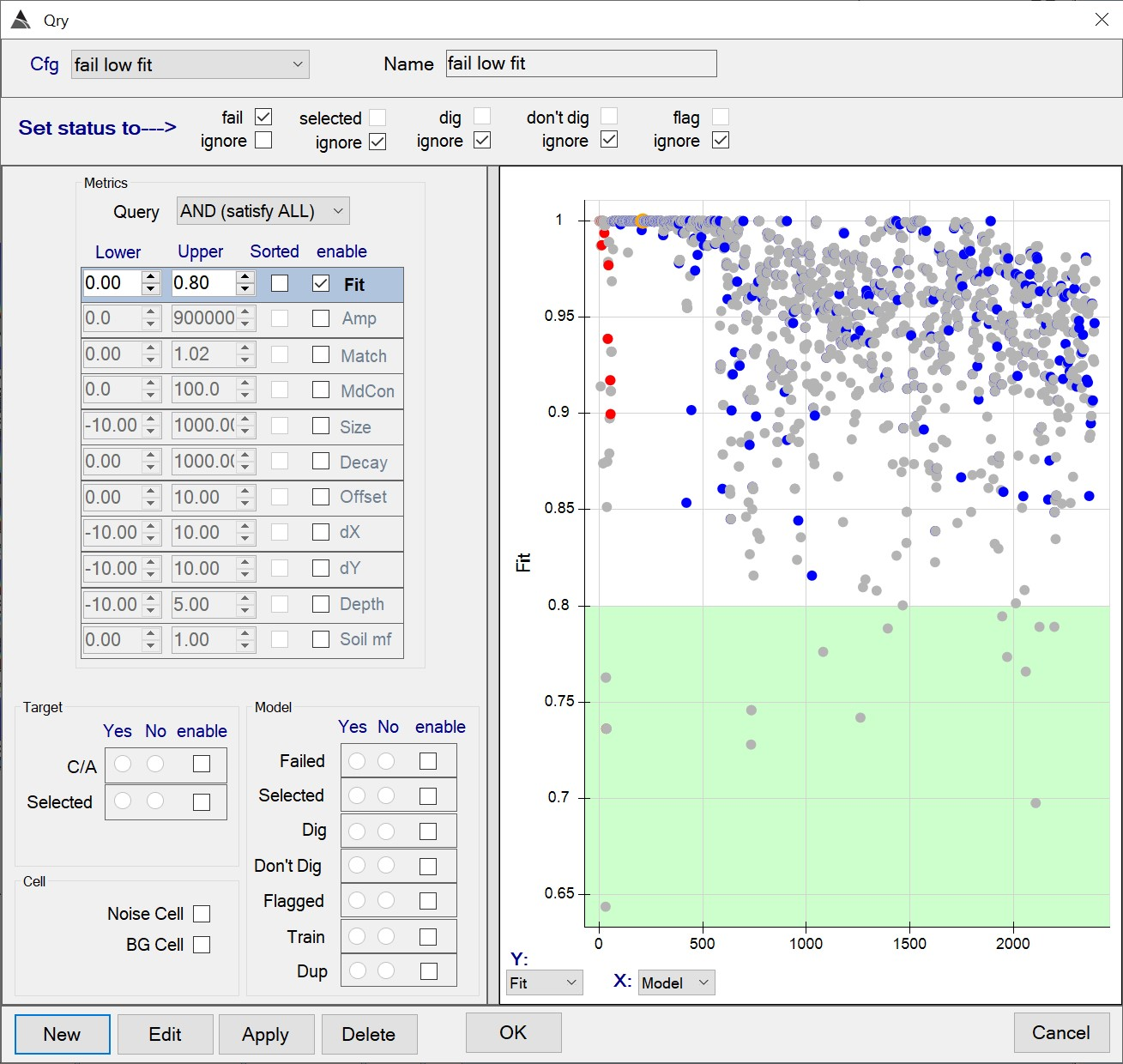The width and height of the screenshot is (1123, 1064).
Task: Select No radio for Target Selected
Action: point(155,801)
